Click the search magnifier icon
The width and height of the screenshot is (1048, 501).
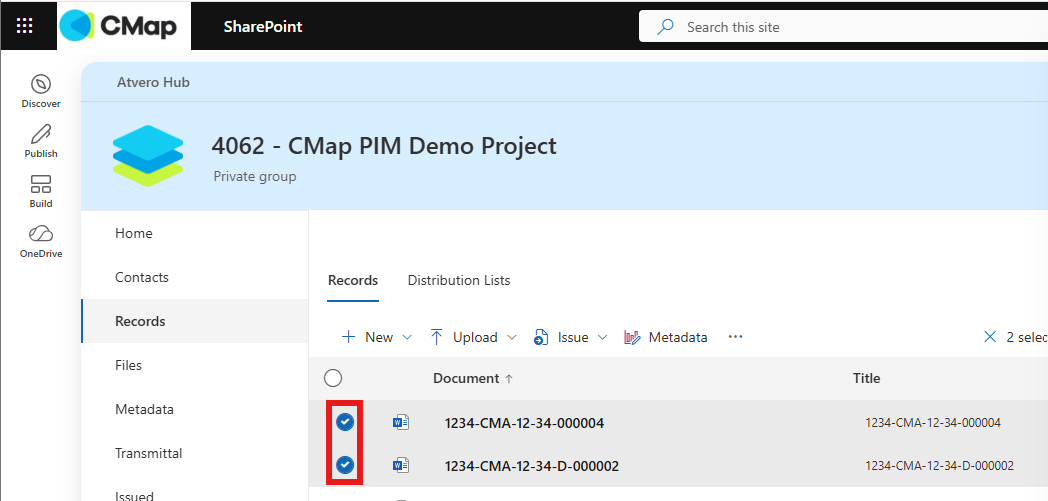(665, 27)
